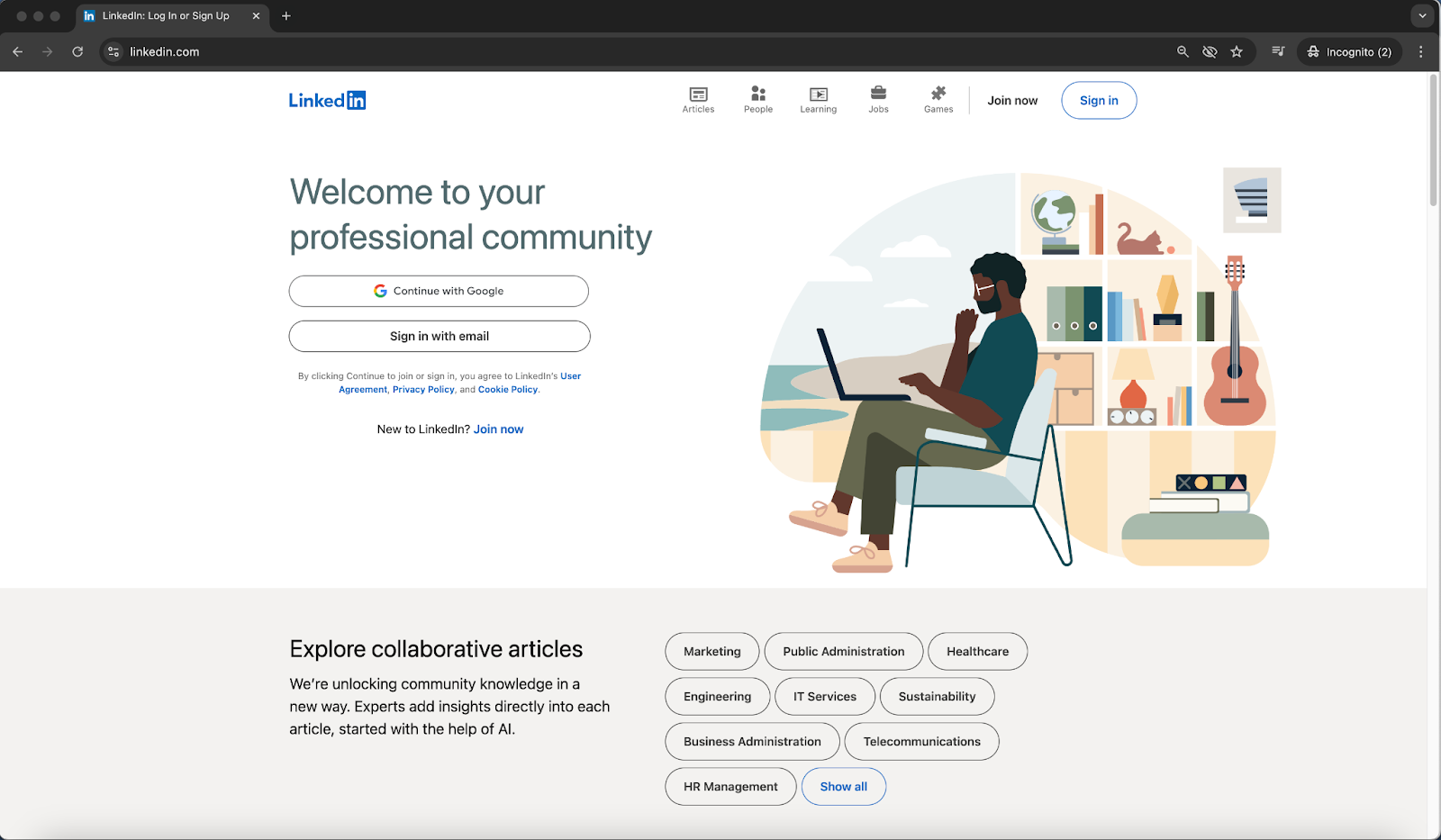1441x840 pixels.
Task: Expand the tab search dropdown arrow
Action: point(1422,15)
